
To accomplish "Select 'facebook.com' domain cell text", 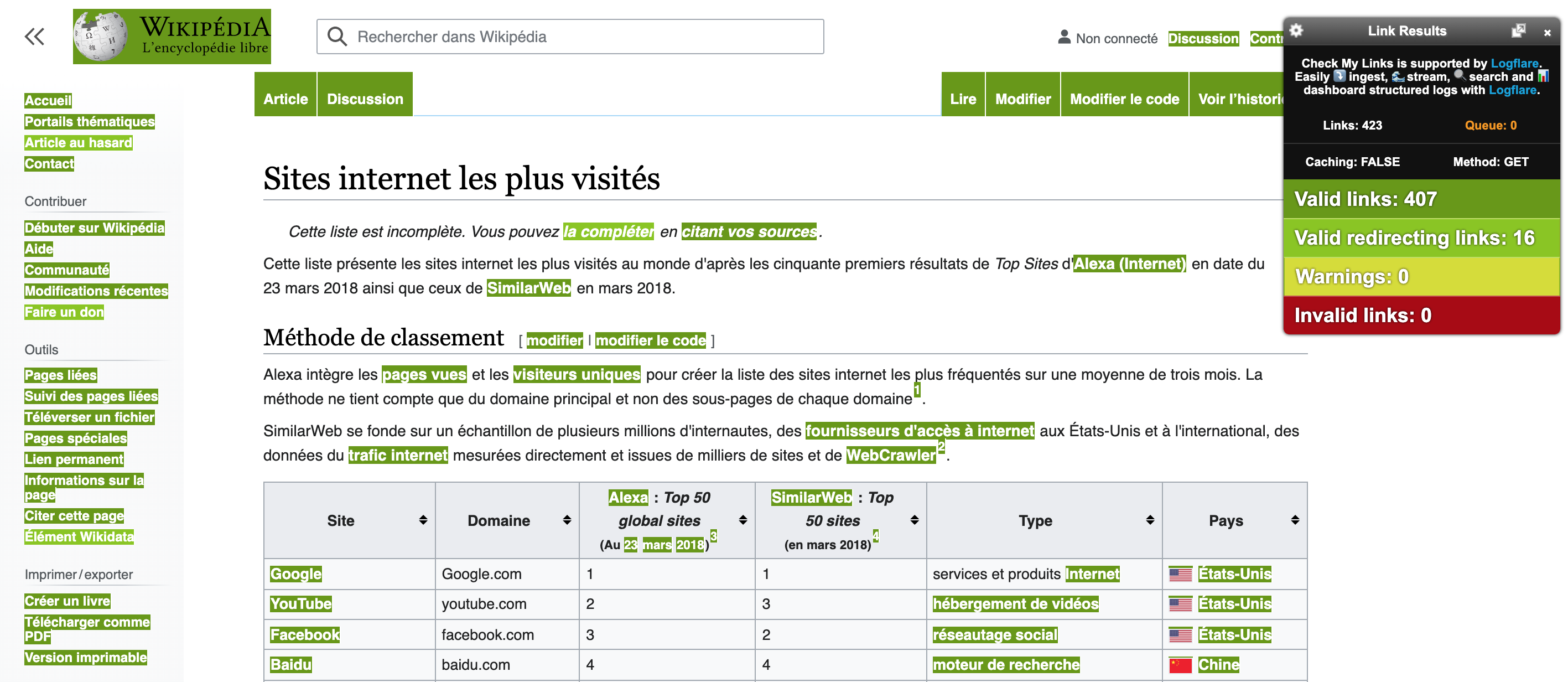I will coord(487,635).
